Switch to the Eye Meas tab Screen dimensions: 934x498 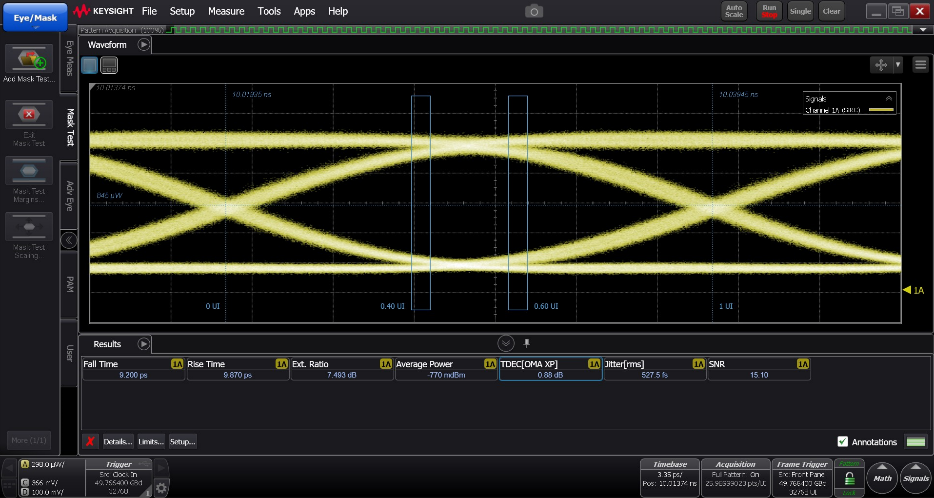(69, 59)
